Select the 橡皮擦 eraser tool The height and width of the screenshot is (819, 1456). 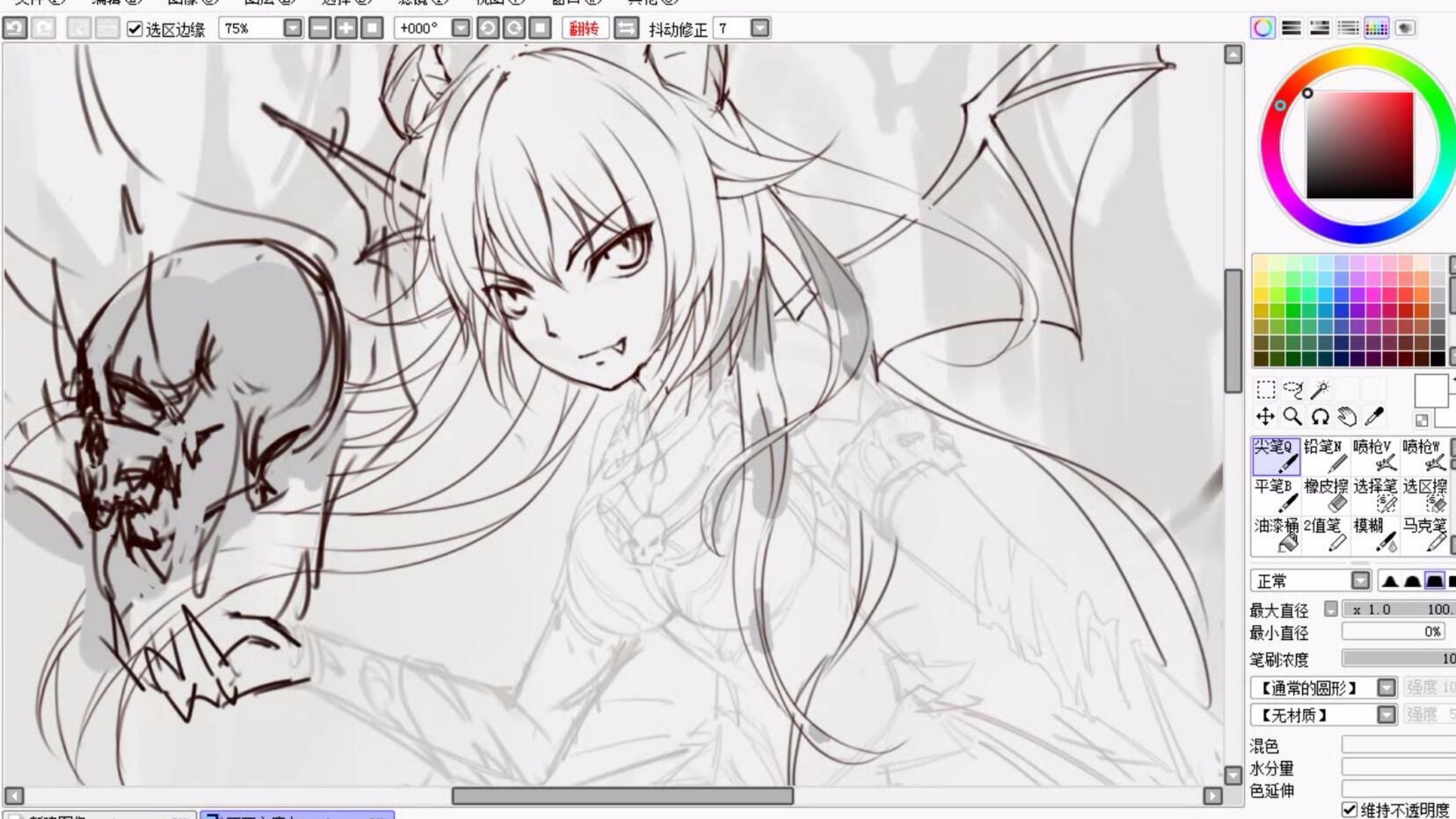tap(1325, 495)
